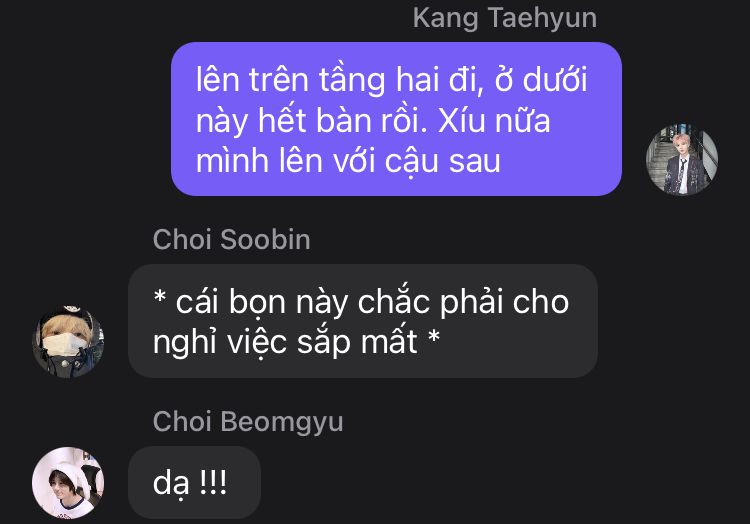Click the line "mình lên với cậu sau"
The height and width of the screenshot is (524, 750).
[348, 161]
